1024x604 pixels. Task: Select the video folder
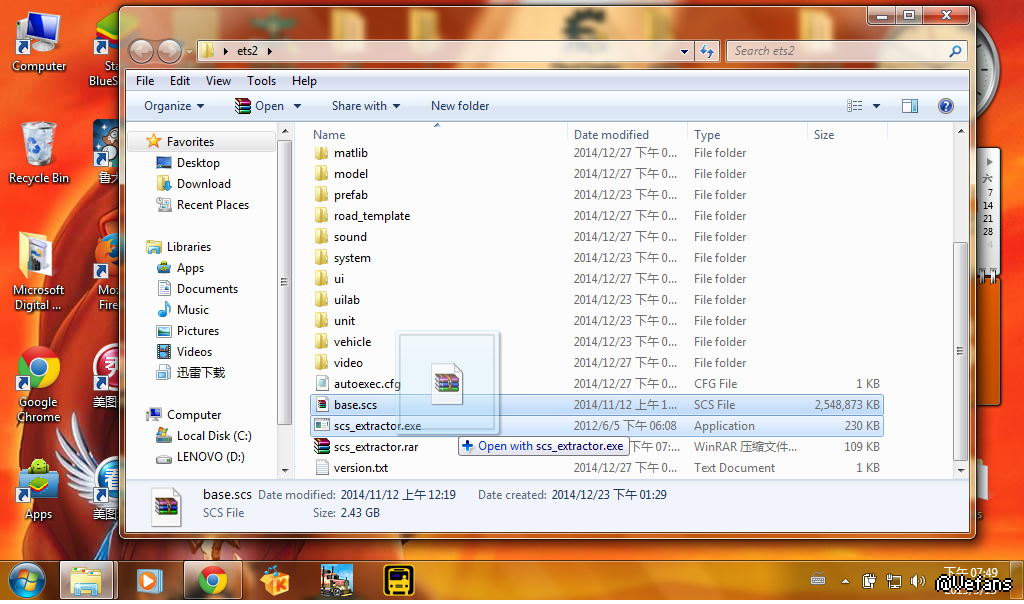(348, 362)
